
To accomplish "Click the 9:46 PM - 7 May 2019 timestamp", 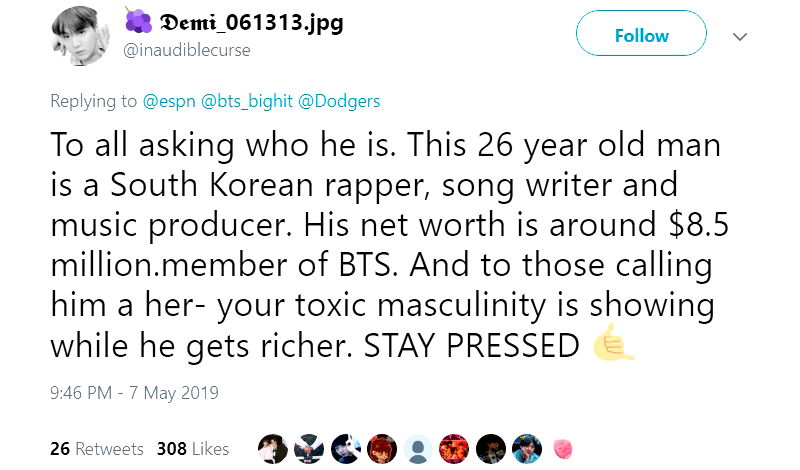I will pyautogui.click(x=133, y=393).
